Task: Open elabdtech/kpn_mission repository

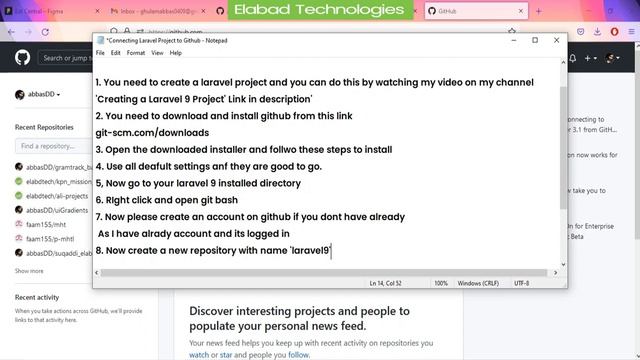Action: coord(59,182)
